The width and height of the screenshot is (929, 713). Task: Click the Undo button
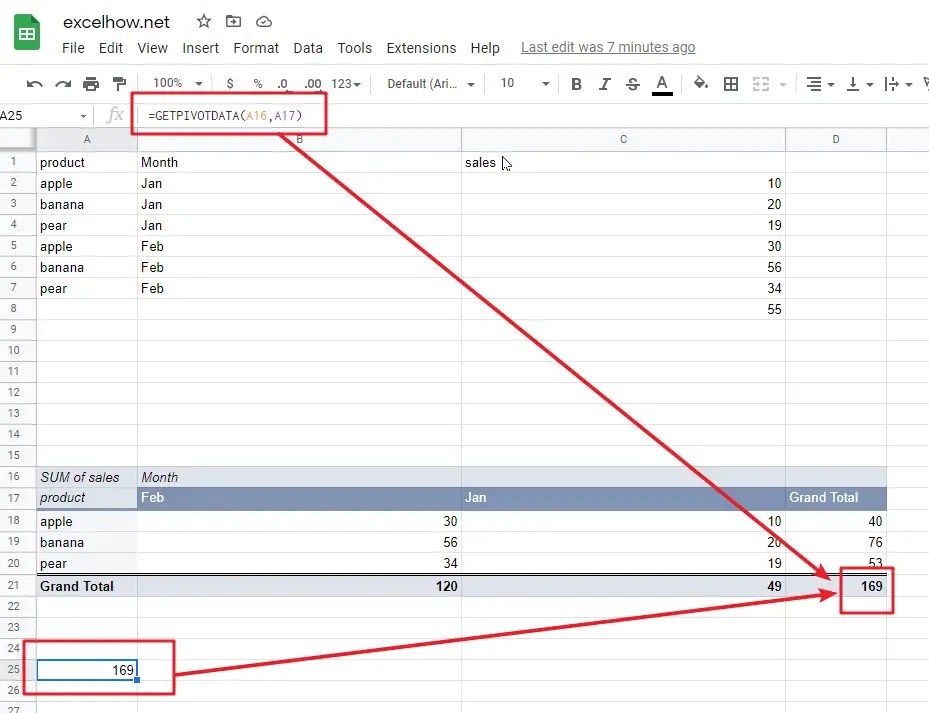tap(35, 84)
